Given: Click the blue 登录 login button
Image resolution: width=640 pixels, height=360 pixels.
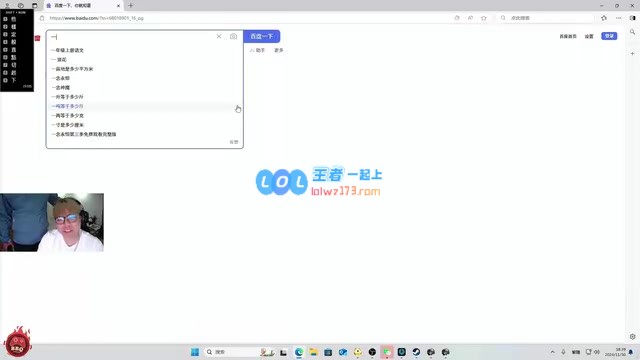Looking at the screenshot, I should (609, 36).
